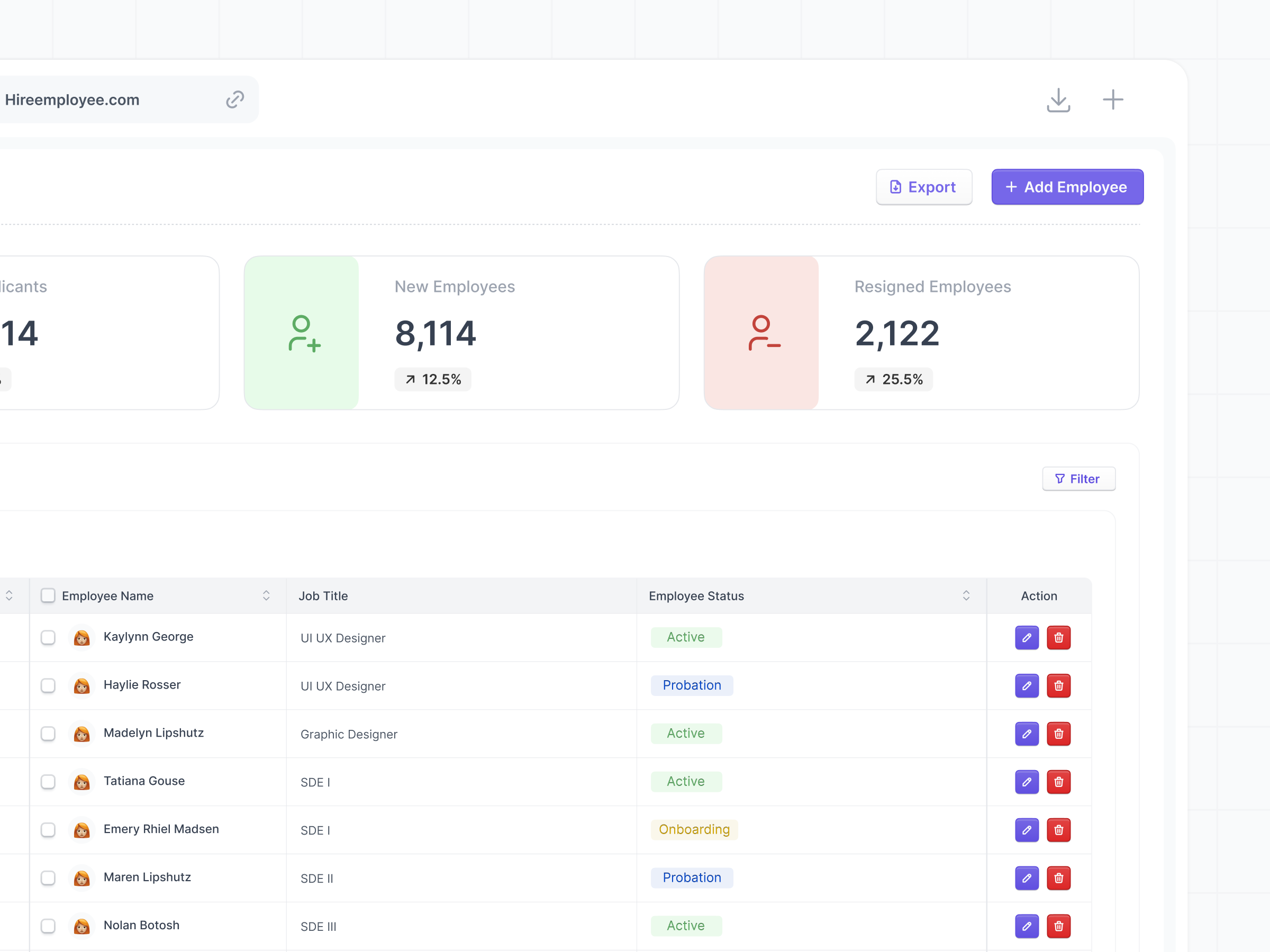Image resolution: width=1270 pixels, height=952 pixels.
Task: Click the Export button
Action: 924,187
